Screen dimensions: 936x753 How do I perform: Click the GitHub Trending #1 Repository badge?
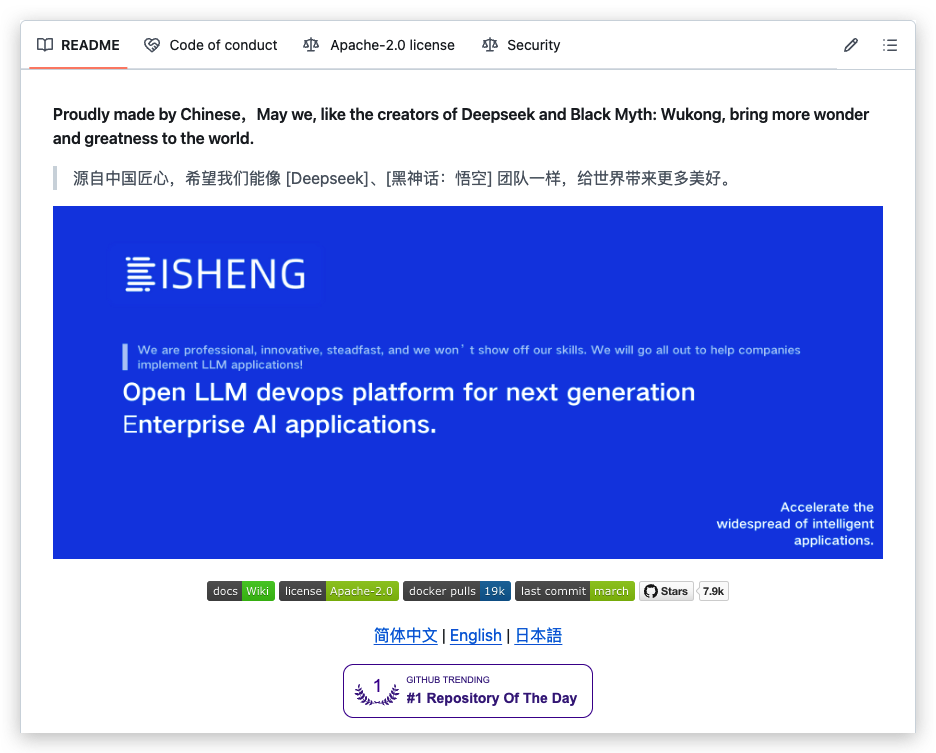click(x=468, y=691)
